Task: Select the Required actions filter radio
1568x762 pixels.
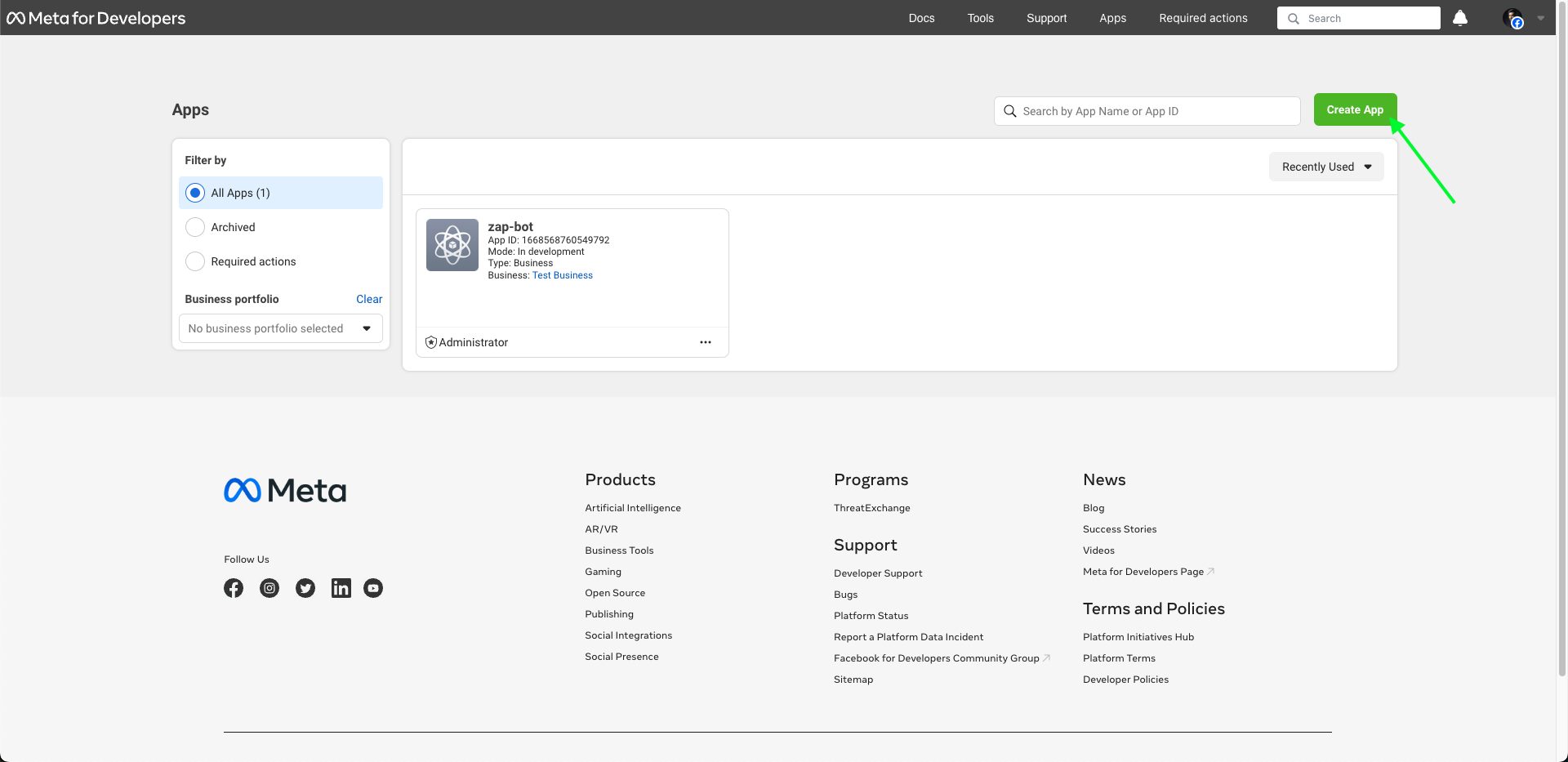Action: (x=195, y=261)
